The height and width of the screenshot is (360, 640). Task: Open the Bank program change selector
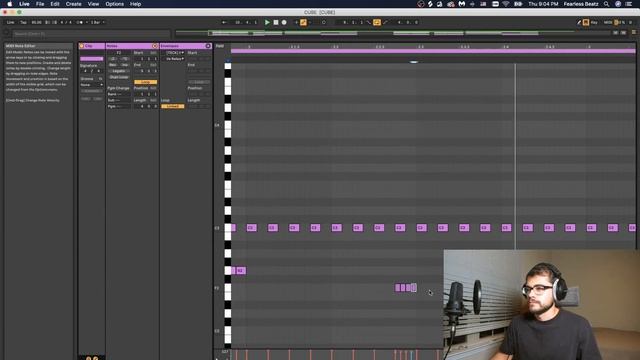(x=119, y=94)
